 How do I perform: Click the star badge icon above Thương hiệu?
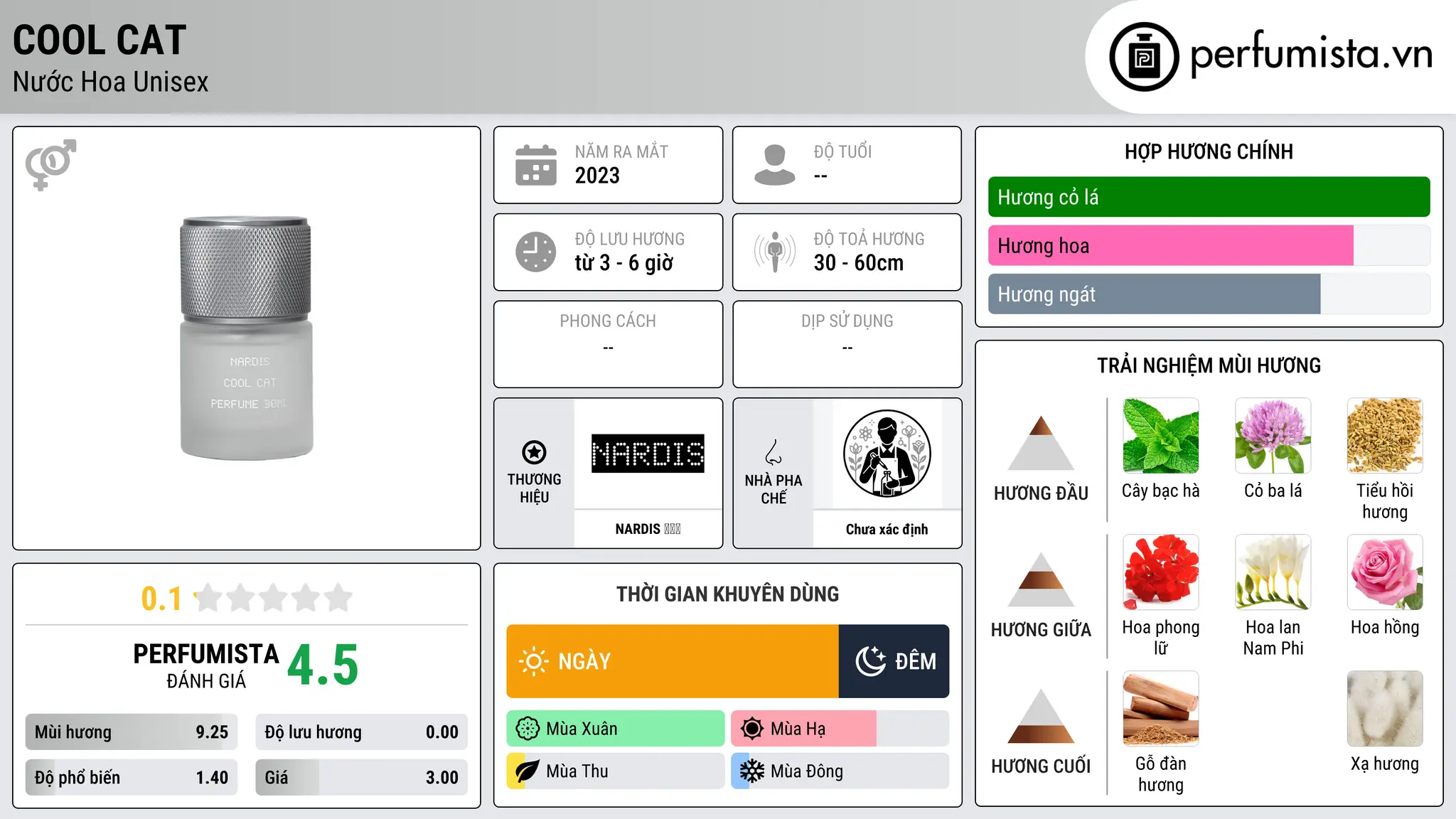pyautogui.click(x=534, y=452)
